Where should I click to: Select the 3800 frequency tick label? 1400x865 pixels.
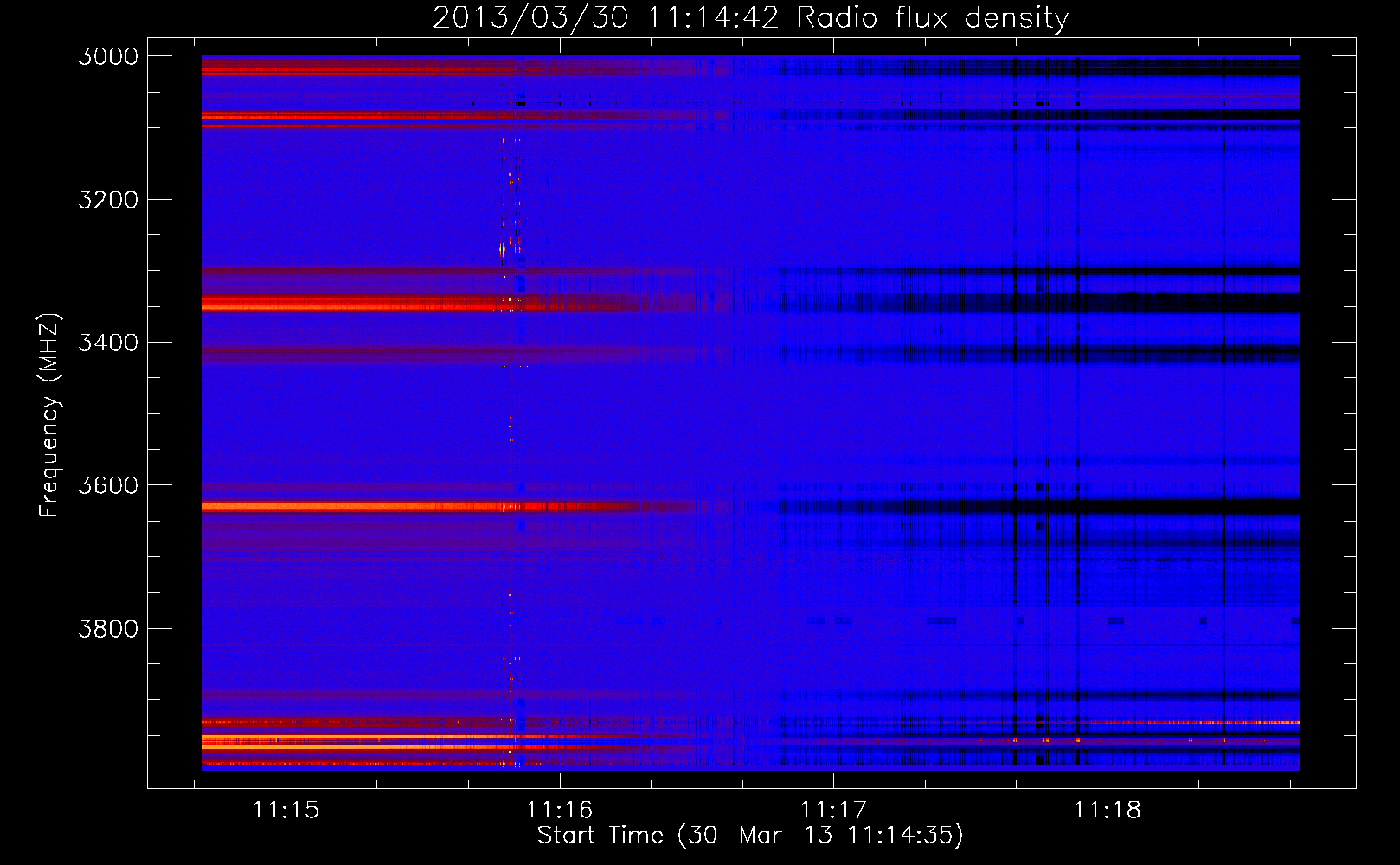point(108,628)
